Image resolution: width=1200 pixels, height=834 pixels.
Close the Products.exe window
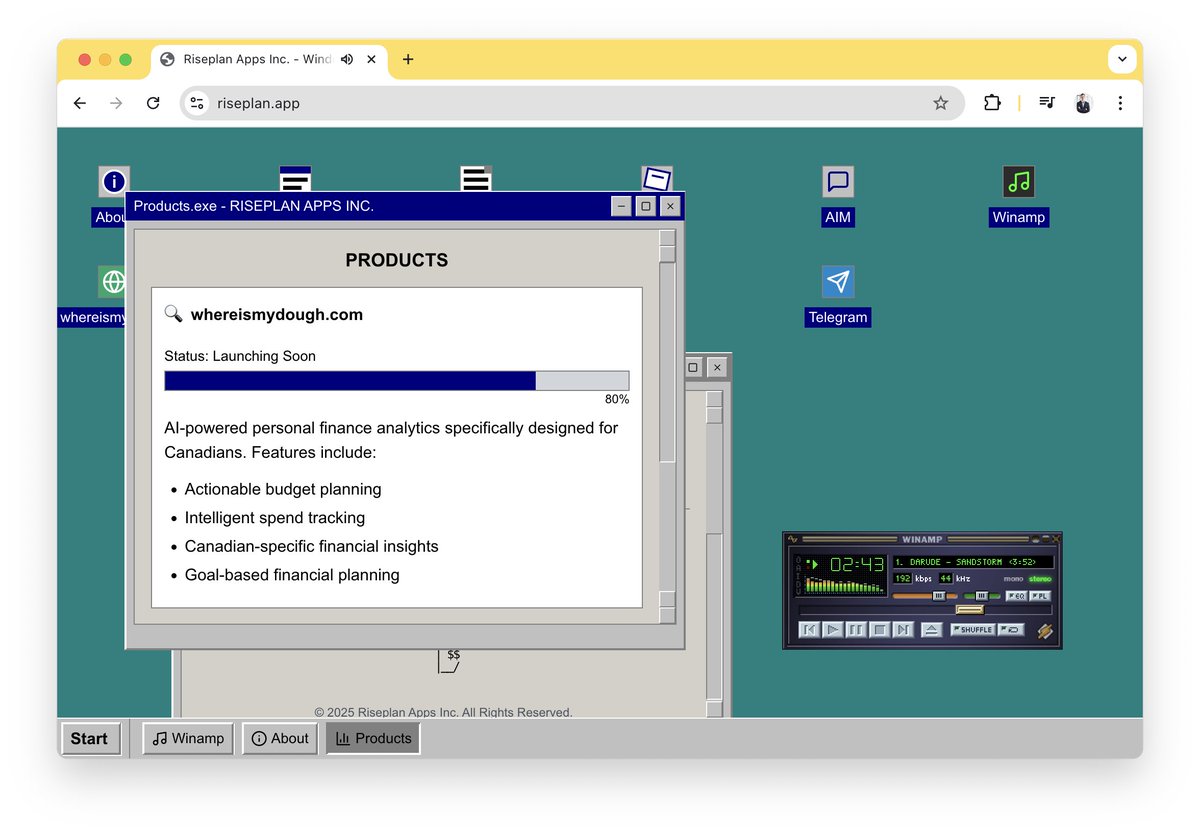click(x=670, y=206)
